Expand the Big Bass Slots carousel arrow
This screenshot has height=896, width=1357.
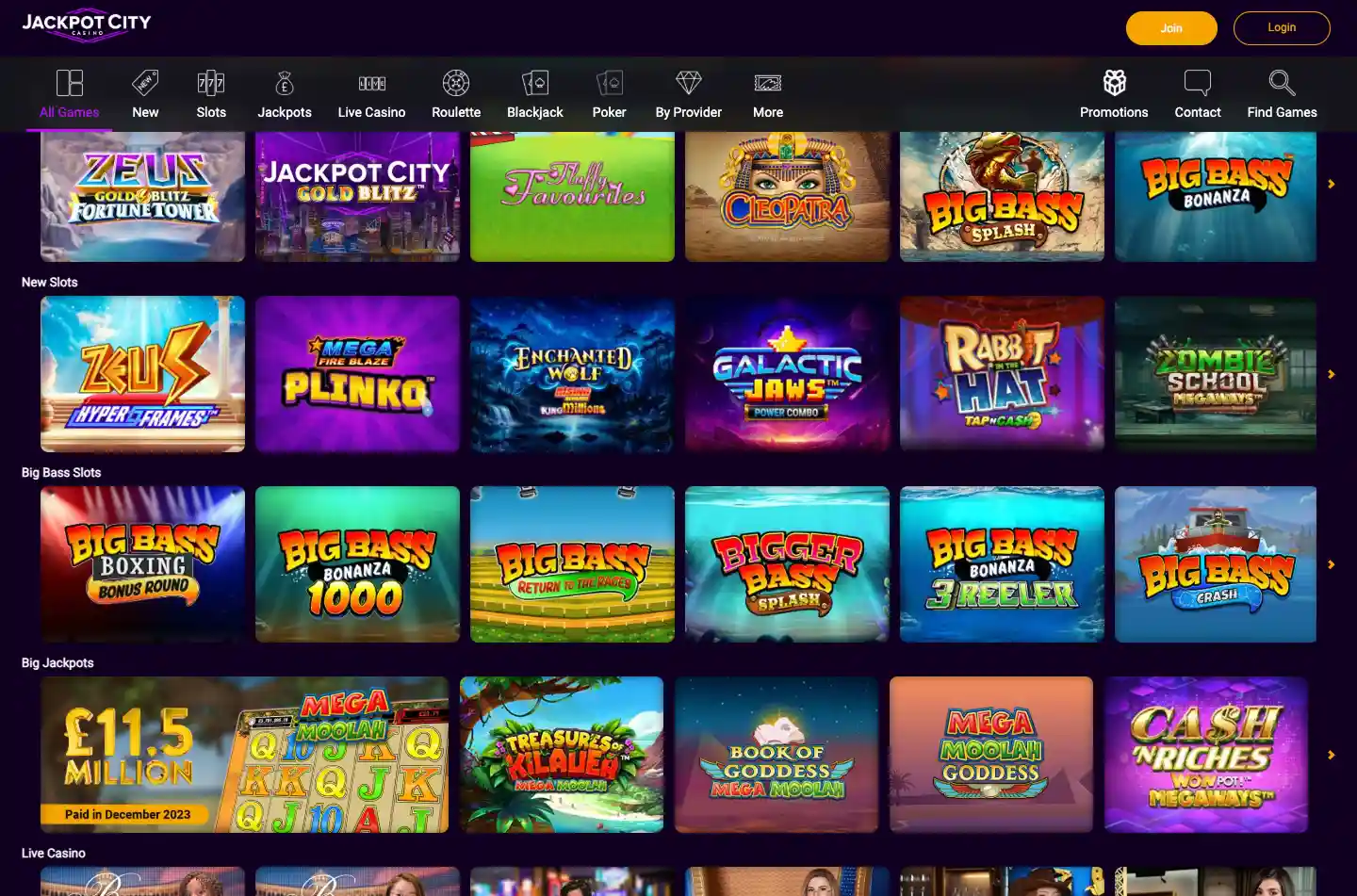coord(1331,564)
